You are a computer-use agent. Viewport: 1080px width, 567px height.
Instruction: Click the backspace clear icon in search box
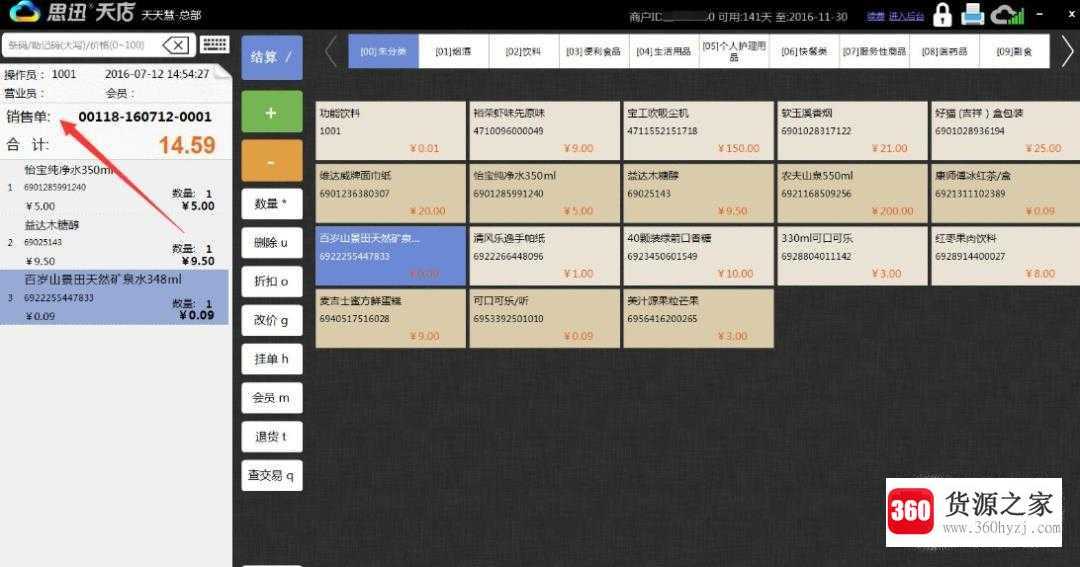tap(176, 45)
